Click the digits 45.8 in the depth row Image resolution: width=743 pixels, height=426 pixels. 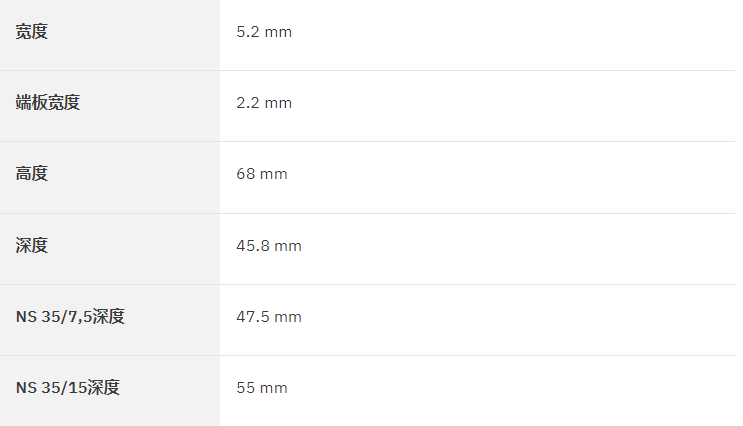point(253,246)
